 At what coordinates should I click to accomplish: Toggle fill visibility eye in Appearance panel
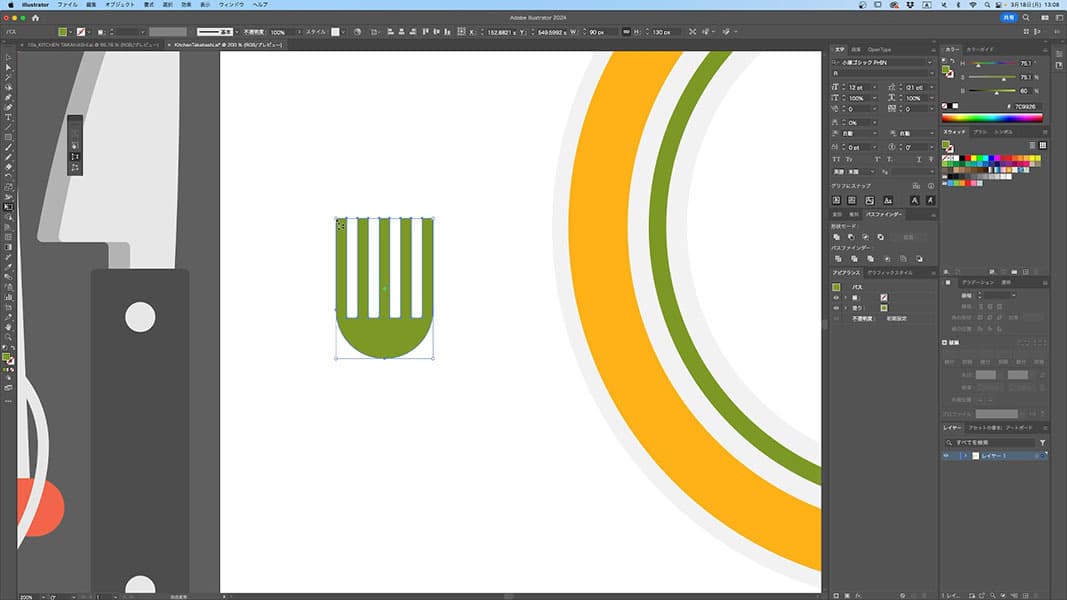coord(836,308)
